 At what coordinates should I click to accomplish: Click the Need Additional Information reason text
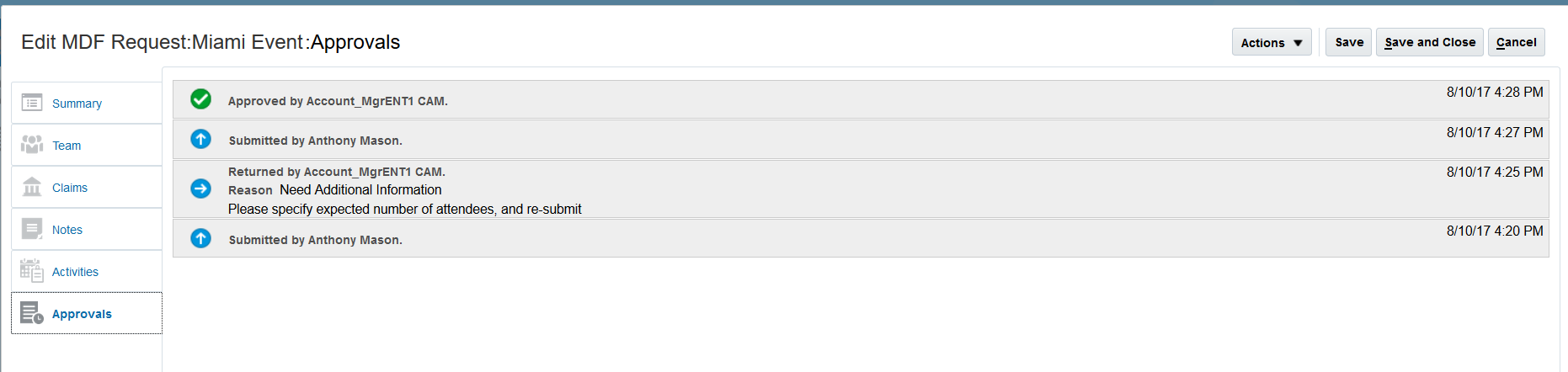[x=360, y=190]
